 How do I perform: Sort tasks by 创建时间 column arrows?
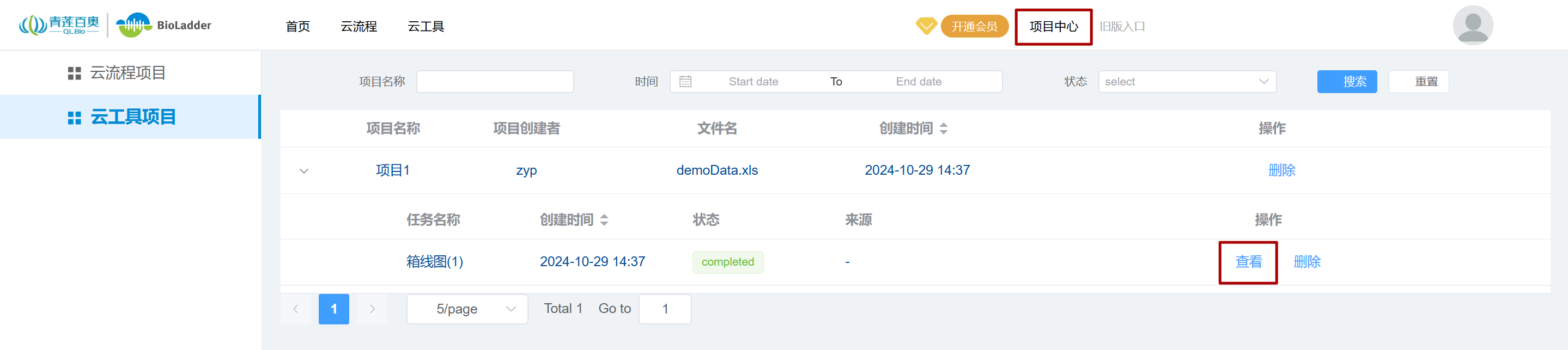coord(604,220)
